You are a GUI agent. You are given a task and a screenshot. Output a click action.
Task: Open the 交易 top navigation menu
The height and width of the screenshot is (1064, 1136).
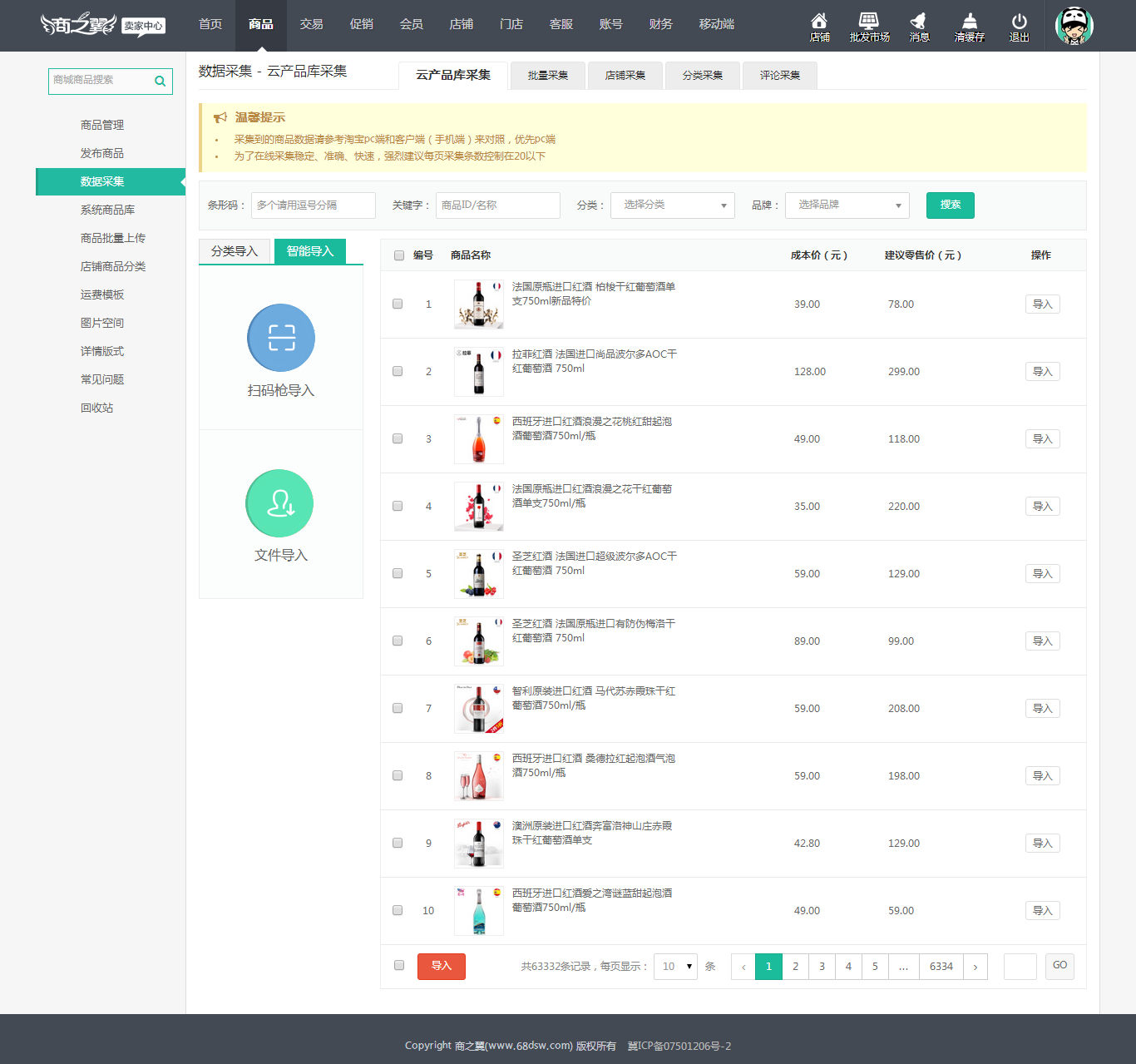click(x=312, y=25)
